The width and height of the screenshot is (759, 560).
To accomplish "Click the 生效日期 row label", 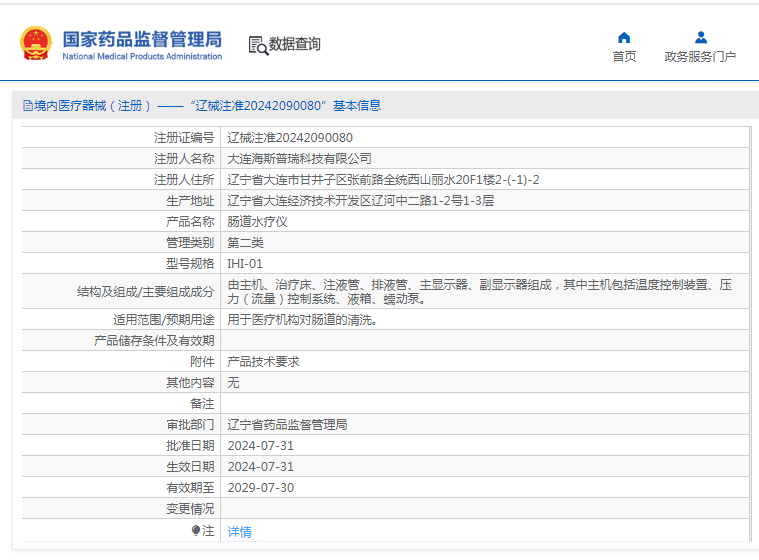I will point(190,467).
